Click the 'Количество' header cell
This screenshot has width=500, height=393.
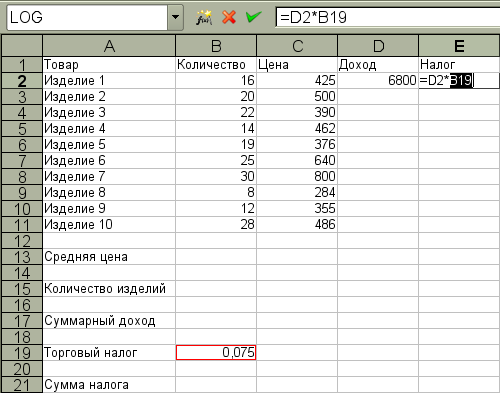click(x=216, y=65)
